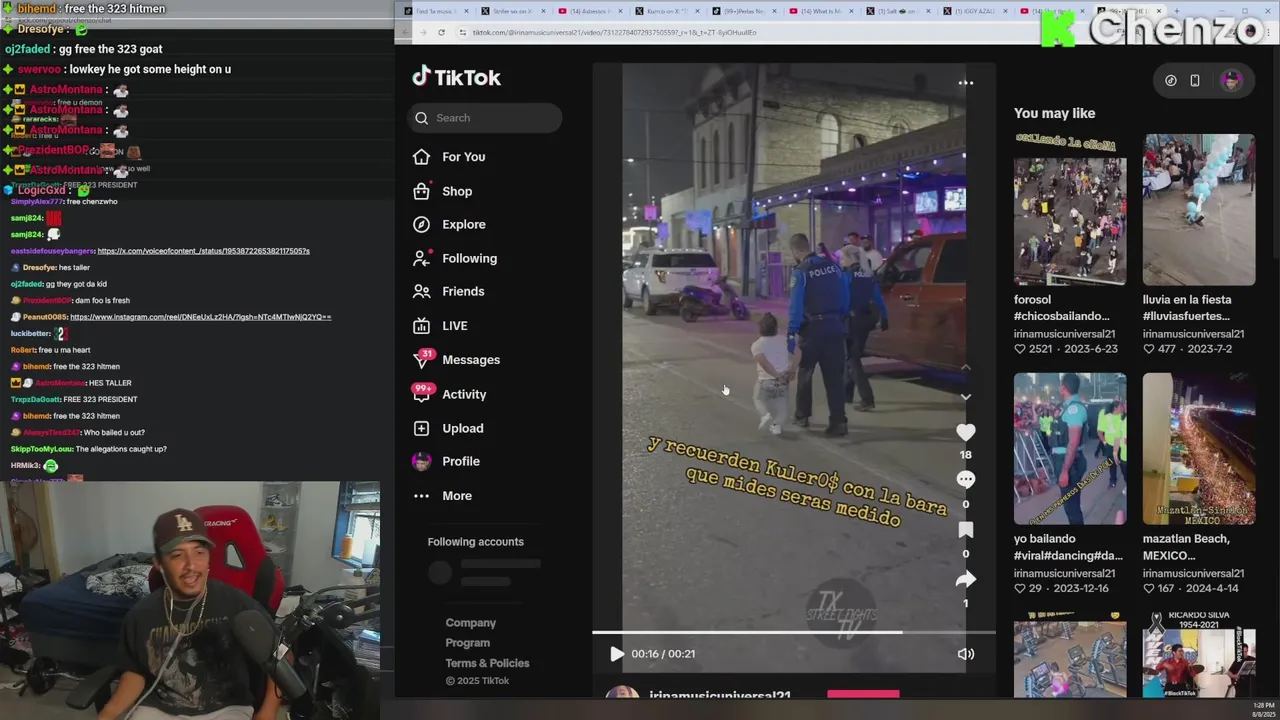1280x720 pixels.
Task: Click the Shop bag icon
Action: point(422,191)
